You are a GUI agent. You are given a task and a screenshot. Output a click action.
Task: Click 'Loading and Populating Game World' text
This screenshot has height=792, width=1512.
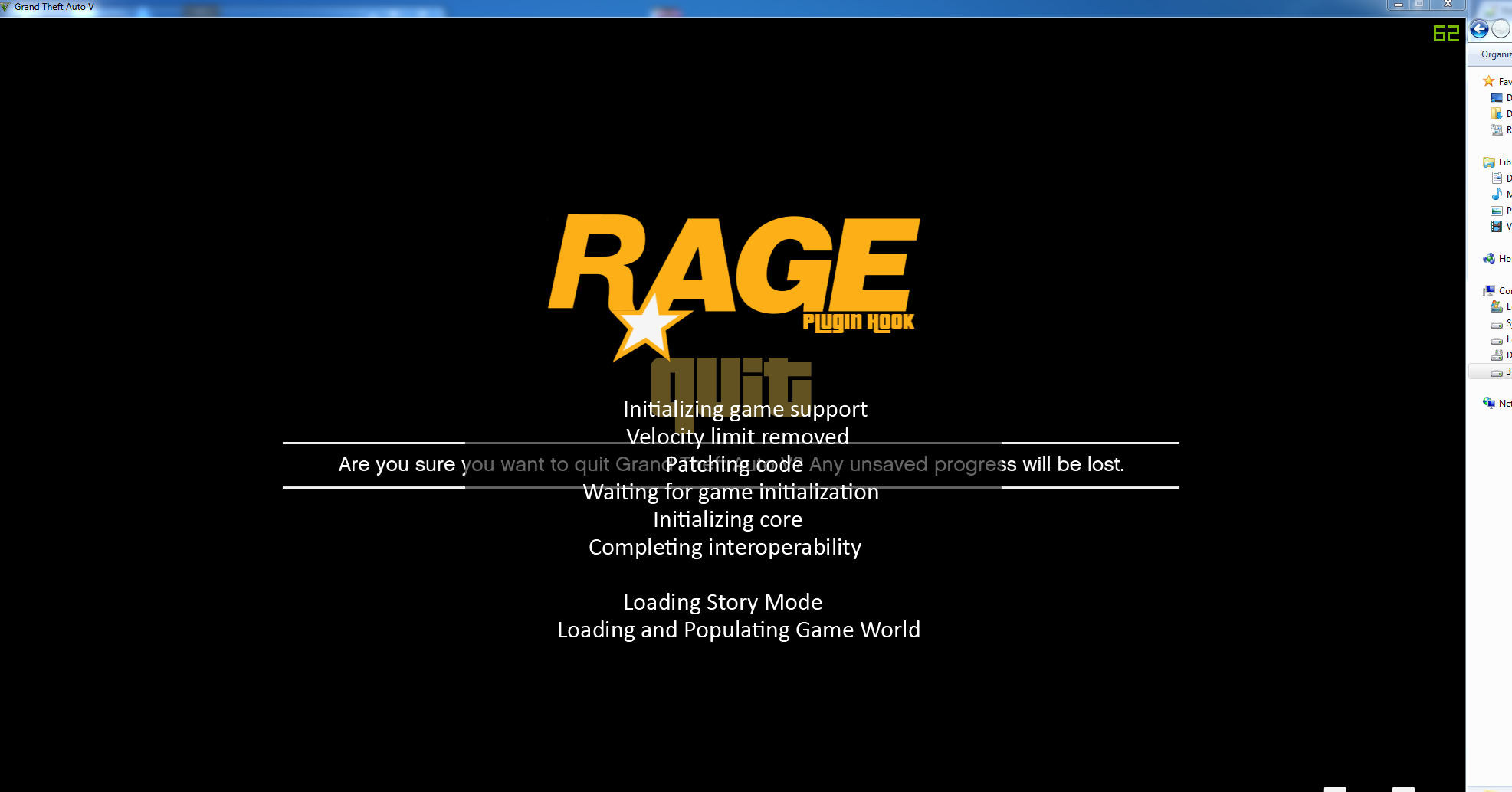pos(739,630)
